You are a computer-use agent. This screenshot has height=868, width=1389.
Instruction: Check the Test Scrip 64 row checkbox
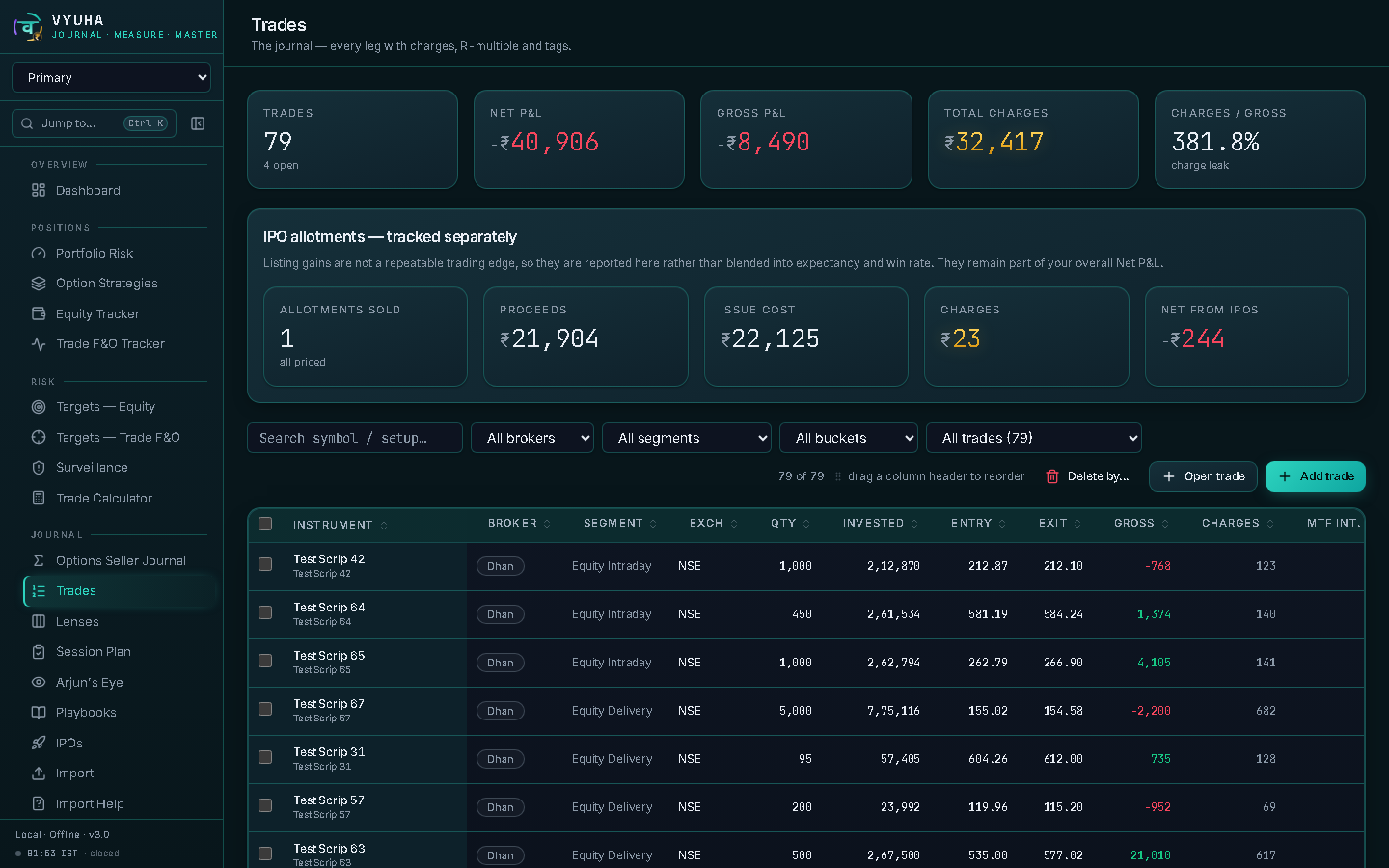tap(265, 612)
